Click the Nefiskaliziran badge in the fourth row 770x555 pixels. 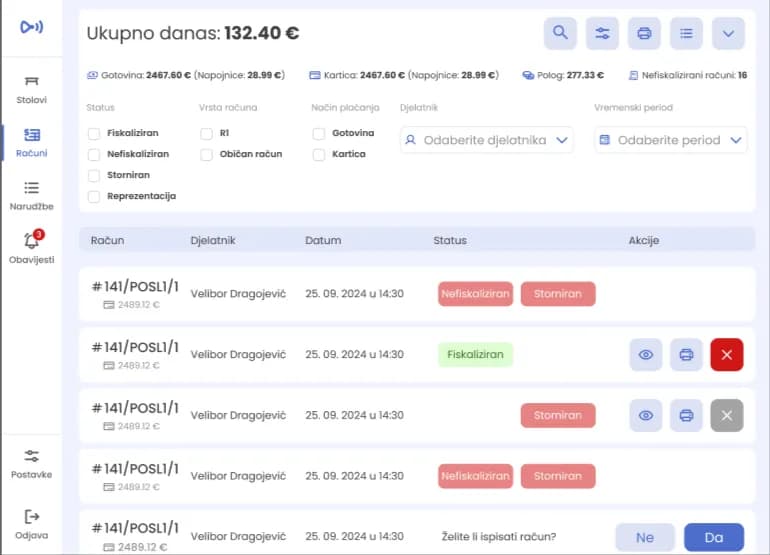pos(475,476)
